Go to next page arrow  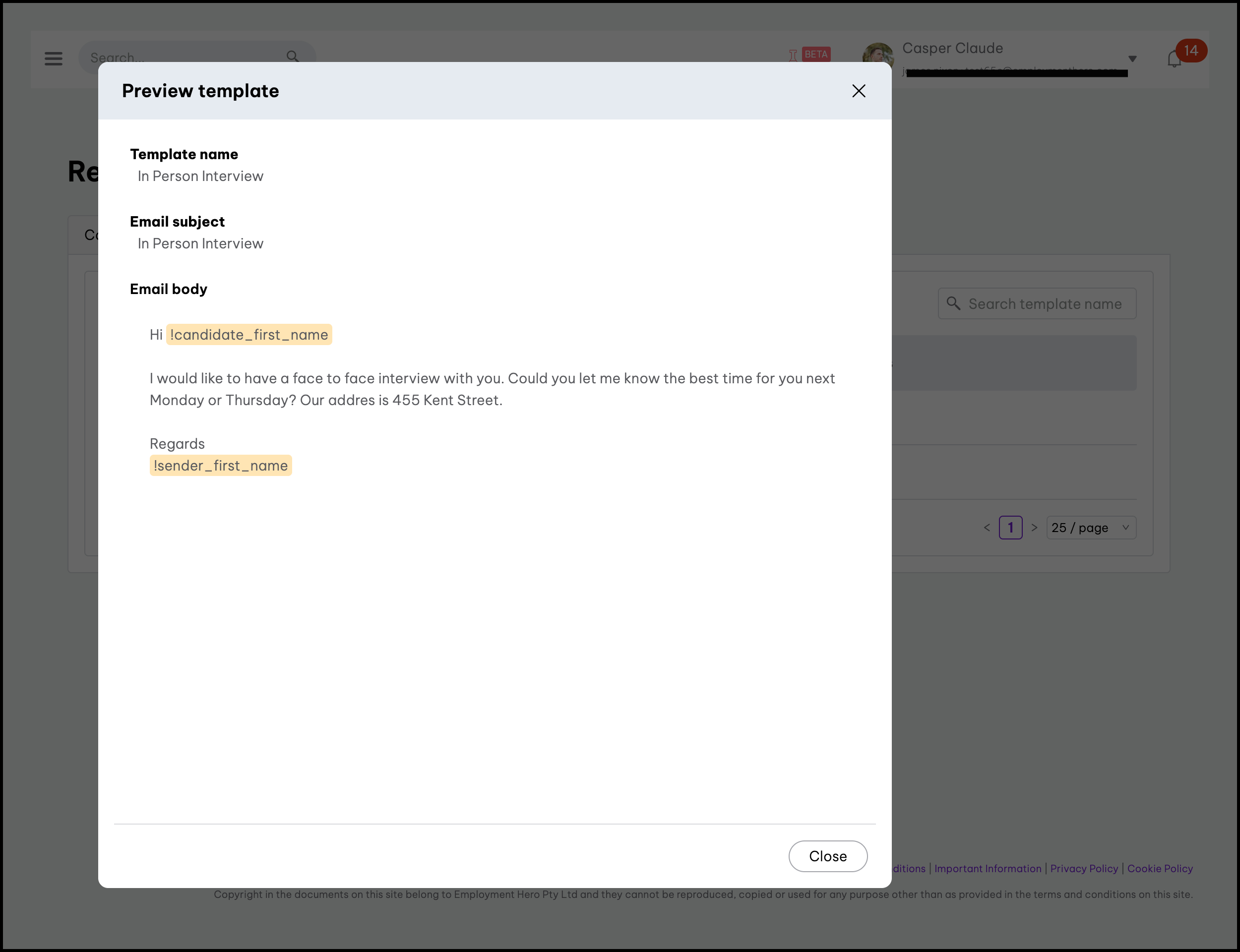click(1034, 528)
